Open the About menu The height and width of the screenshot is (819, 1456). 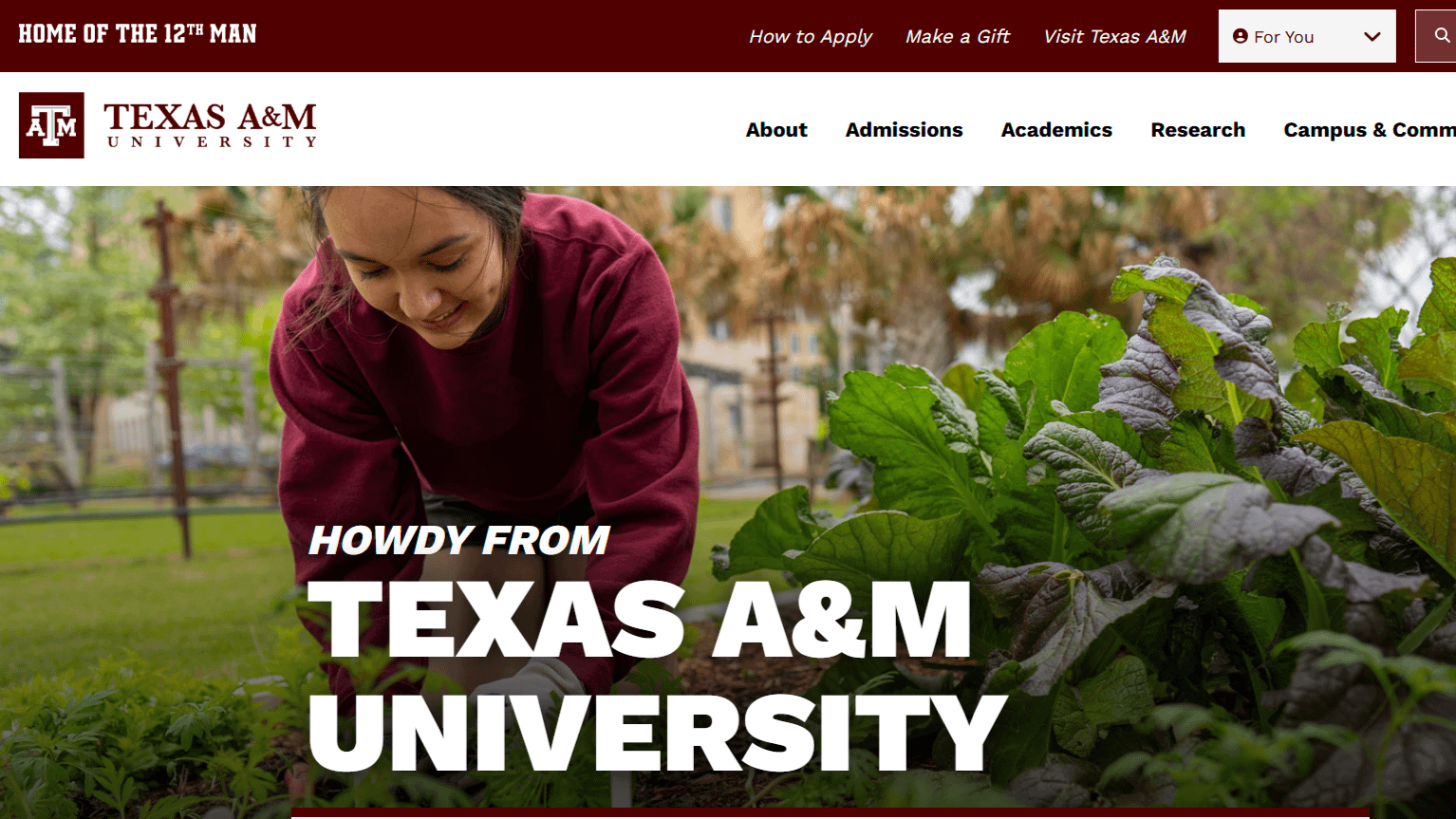(776, 130)
